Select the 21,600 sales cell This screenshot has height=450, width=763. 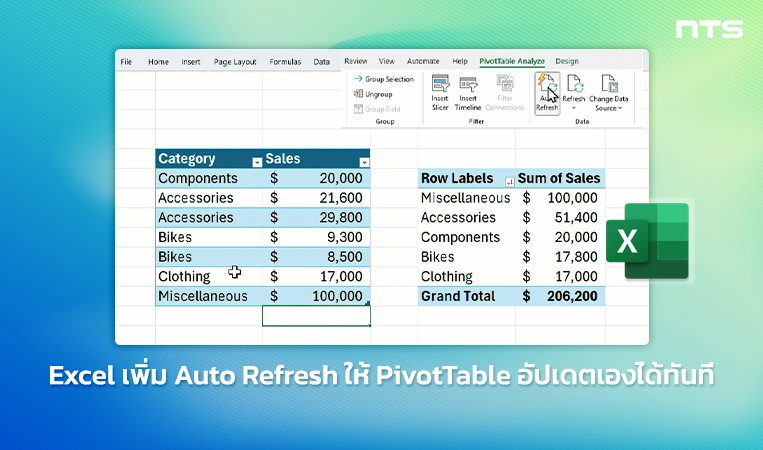pos(316,198)
